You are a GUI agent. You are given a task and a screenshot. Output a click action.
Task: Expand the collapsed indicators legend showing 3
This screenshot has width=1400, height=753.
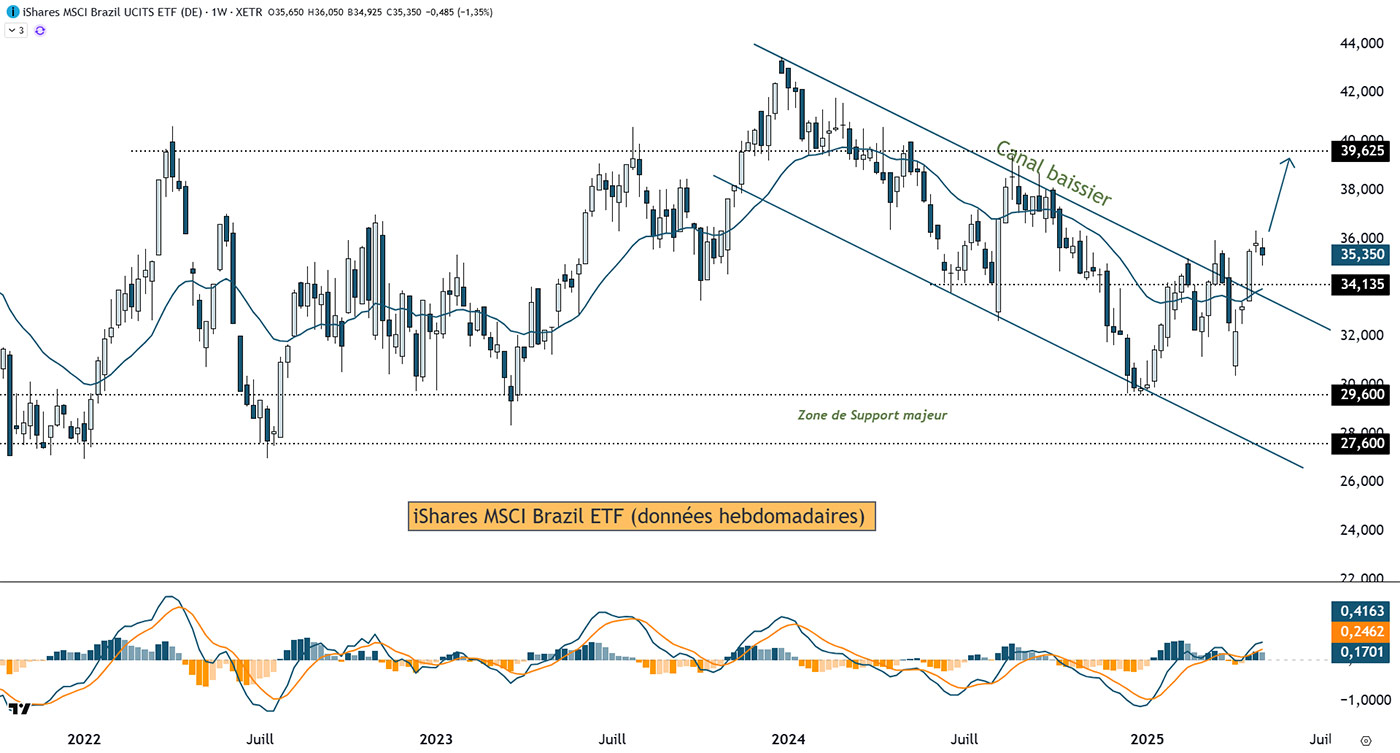(15, 31)
